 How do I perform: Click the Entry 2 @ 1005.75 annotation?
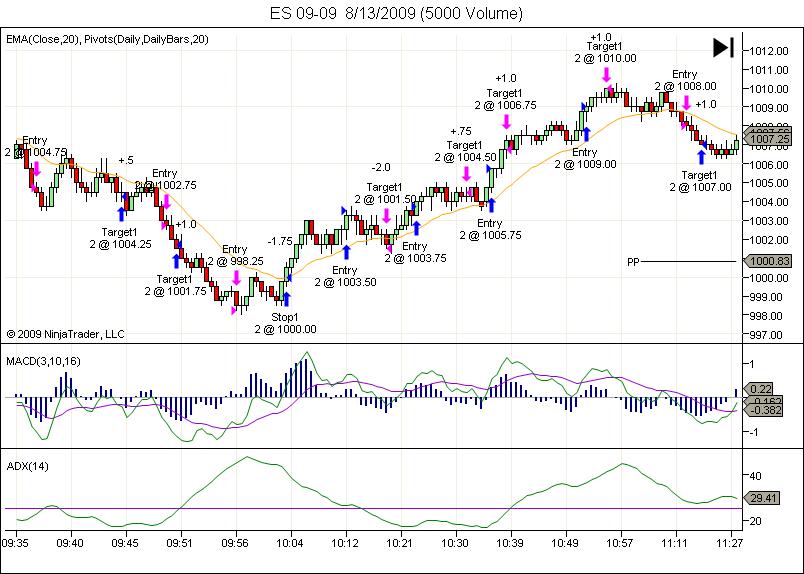click(490, 229)
